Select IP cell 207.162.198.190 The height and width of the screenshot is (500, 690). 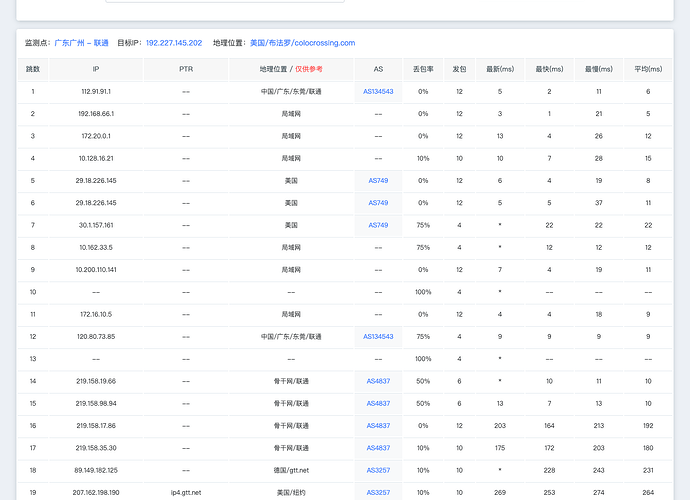pos(96,493)
